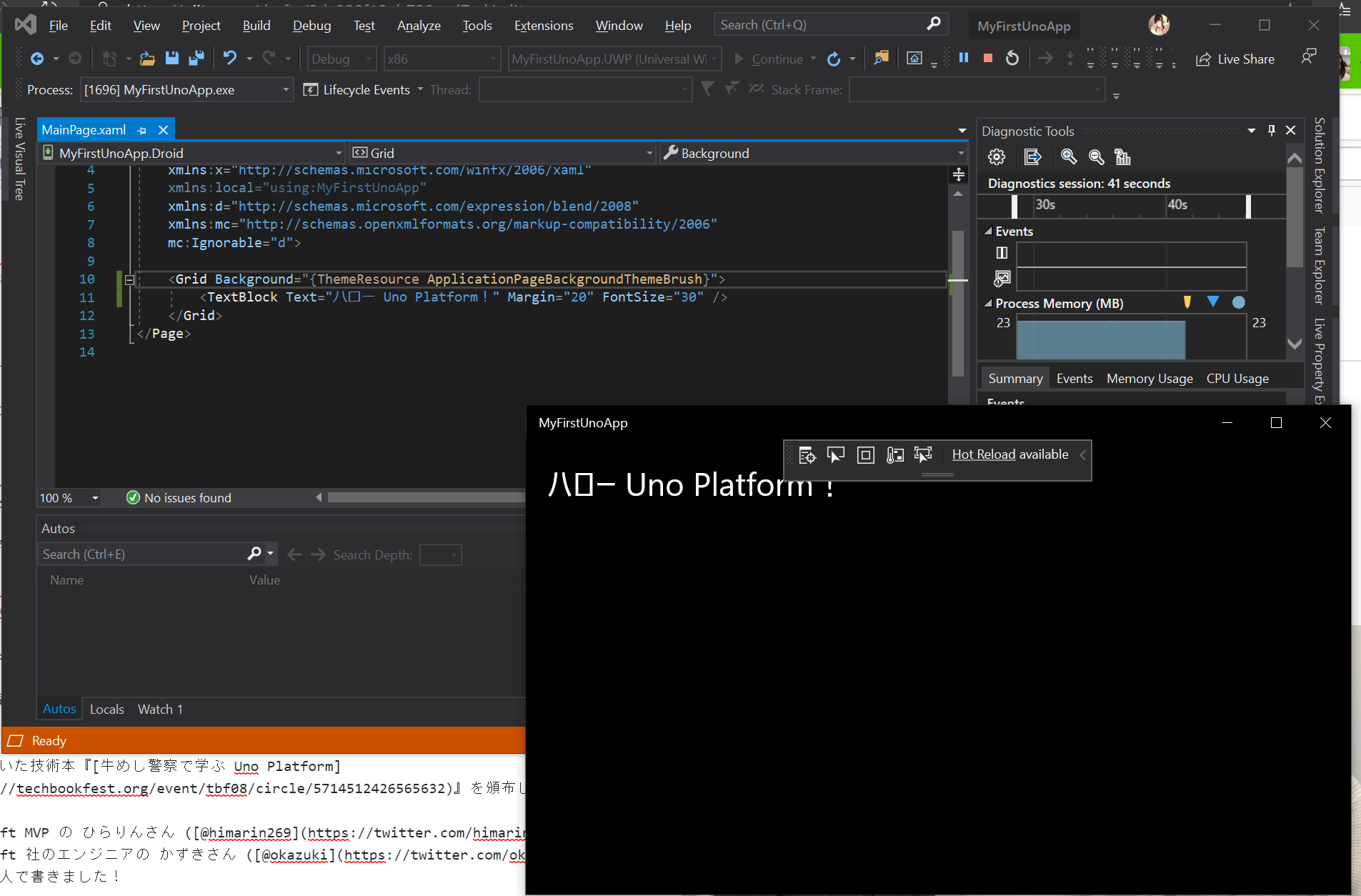
Task: Open the Live Visual Tree side tab
Action: coord(19,159)
